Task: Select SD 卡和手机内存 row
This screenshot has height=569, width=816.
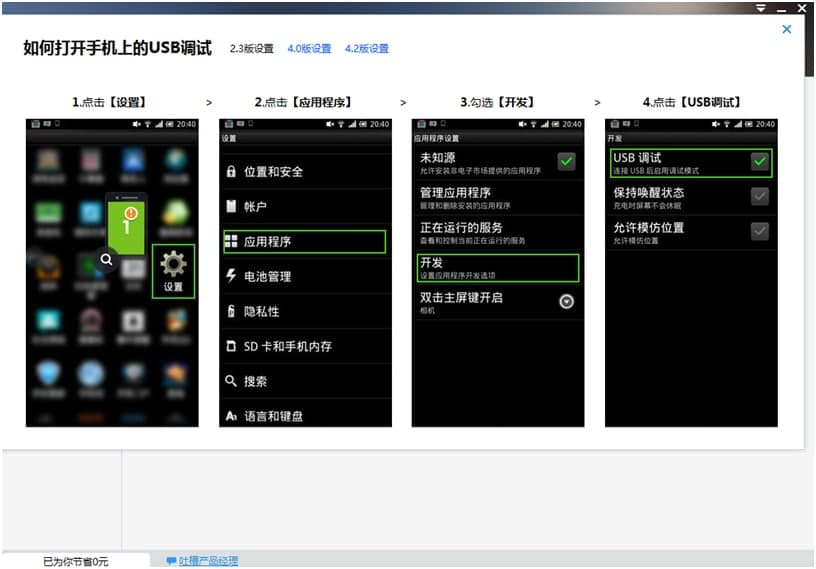Action: (305, 346)
